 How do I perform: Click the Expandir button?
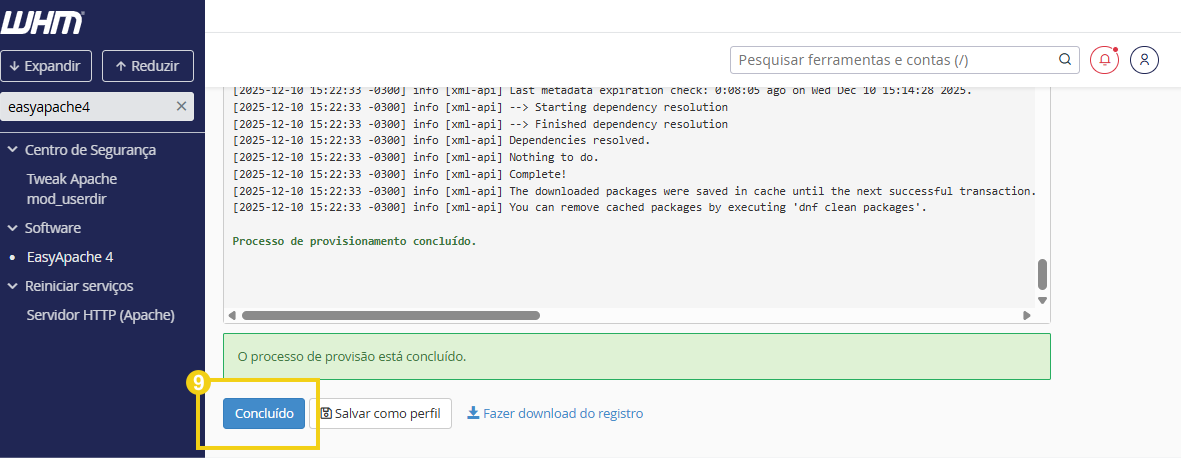coord(46,66)
